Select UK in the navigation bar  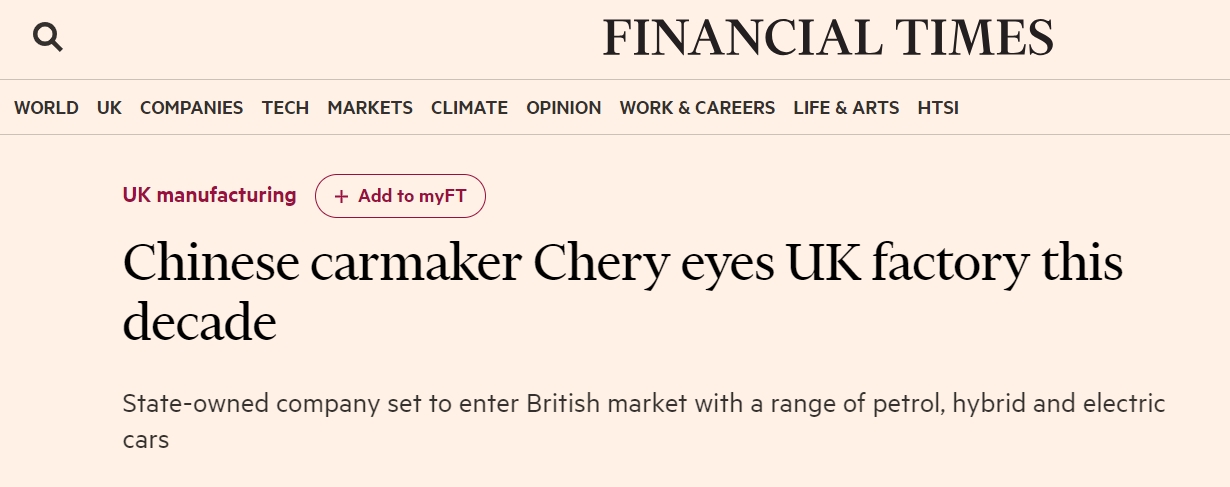coord(109,108)
